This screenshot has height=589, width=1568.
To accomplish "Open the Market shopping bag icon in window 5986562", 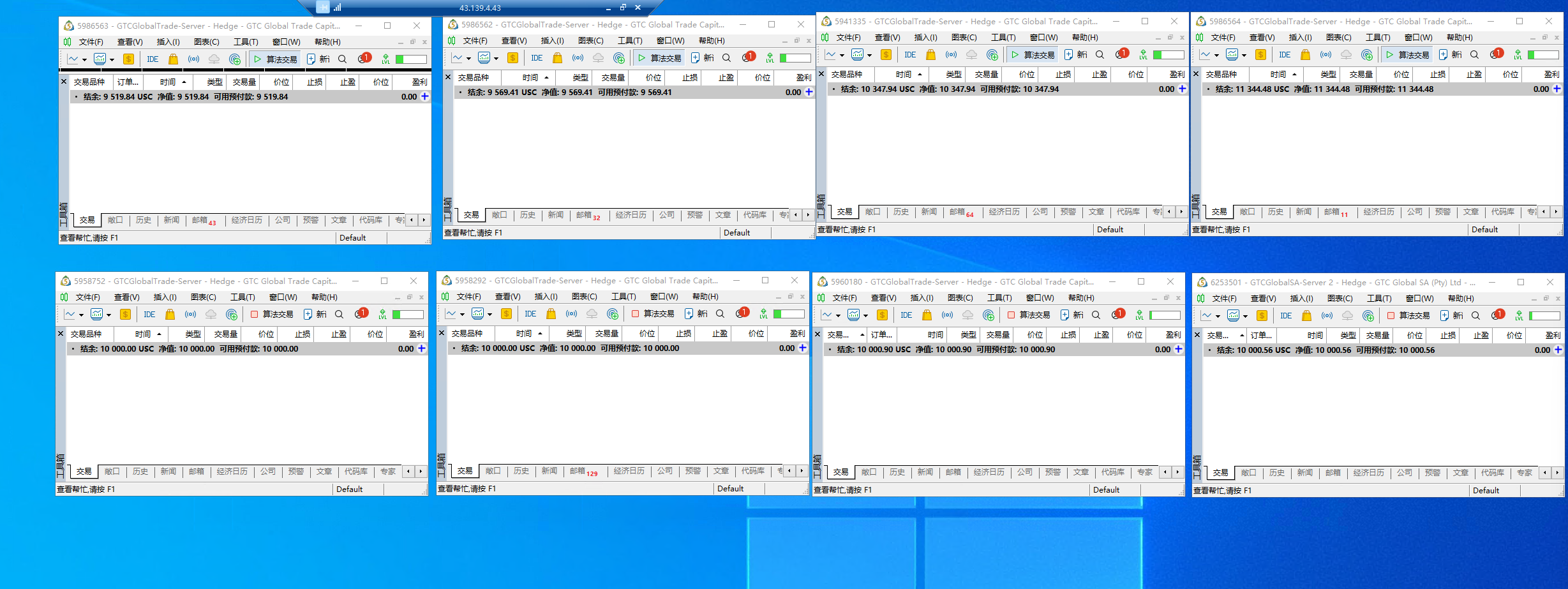I will pyautogui.click(x=557, y=57).
